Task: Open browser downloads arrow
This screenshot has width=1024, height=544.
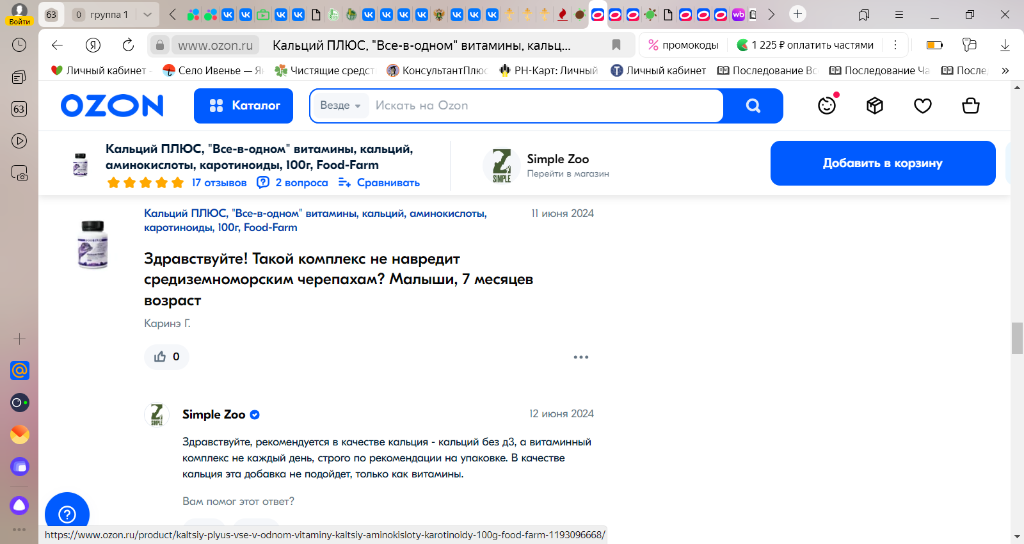Action: click(1004, 45)
